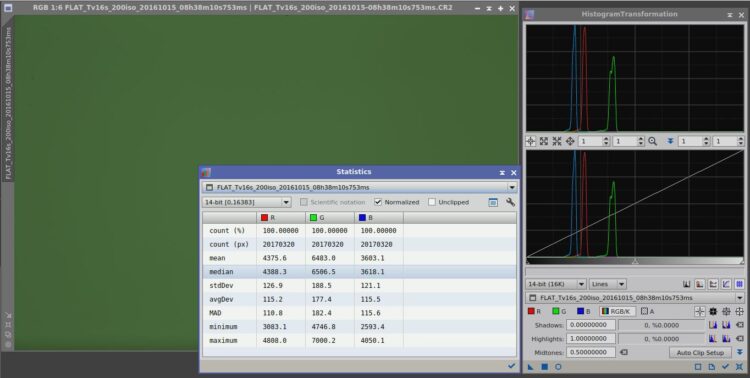Select the R channel in HistogramTransformation
750x378 pixels.
(534, 311)
